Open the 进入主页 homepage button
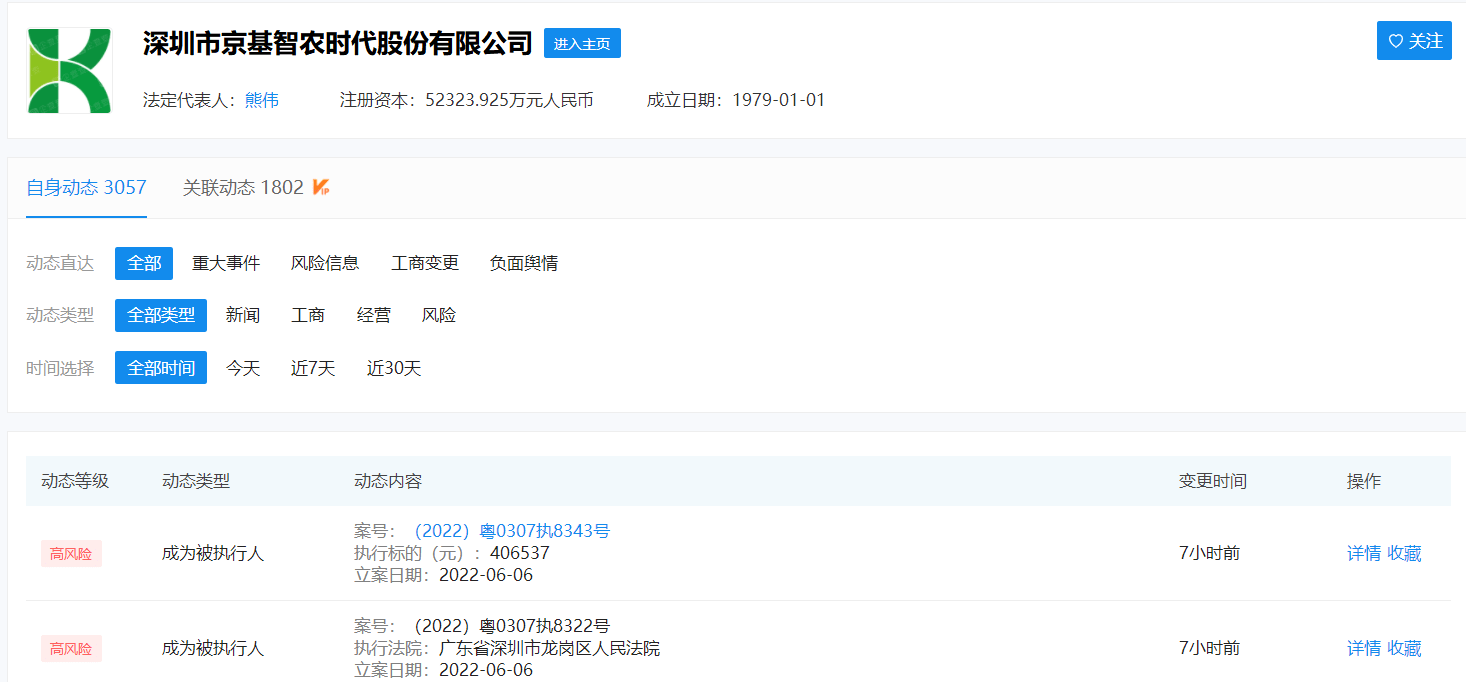The width and height of the screenshot is (1466, 682). (582, 43)
